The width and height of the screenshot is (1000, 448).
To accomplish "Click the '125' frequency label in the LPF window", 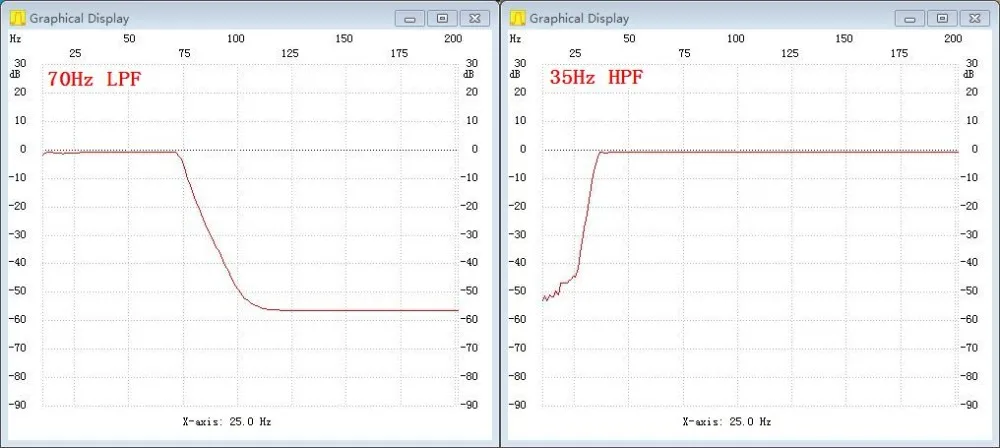I will 290,54.
